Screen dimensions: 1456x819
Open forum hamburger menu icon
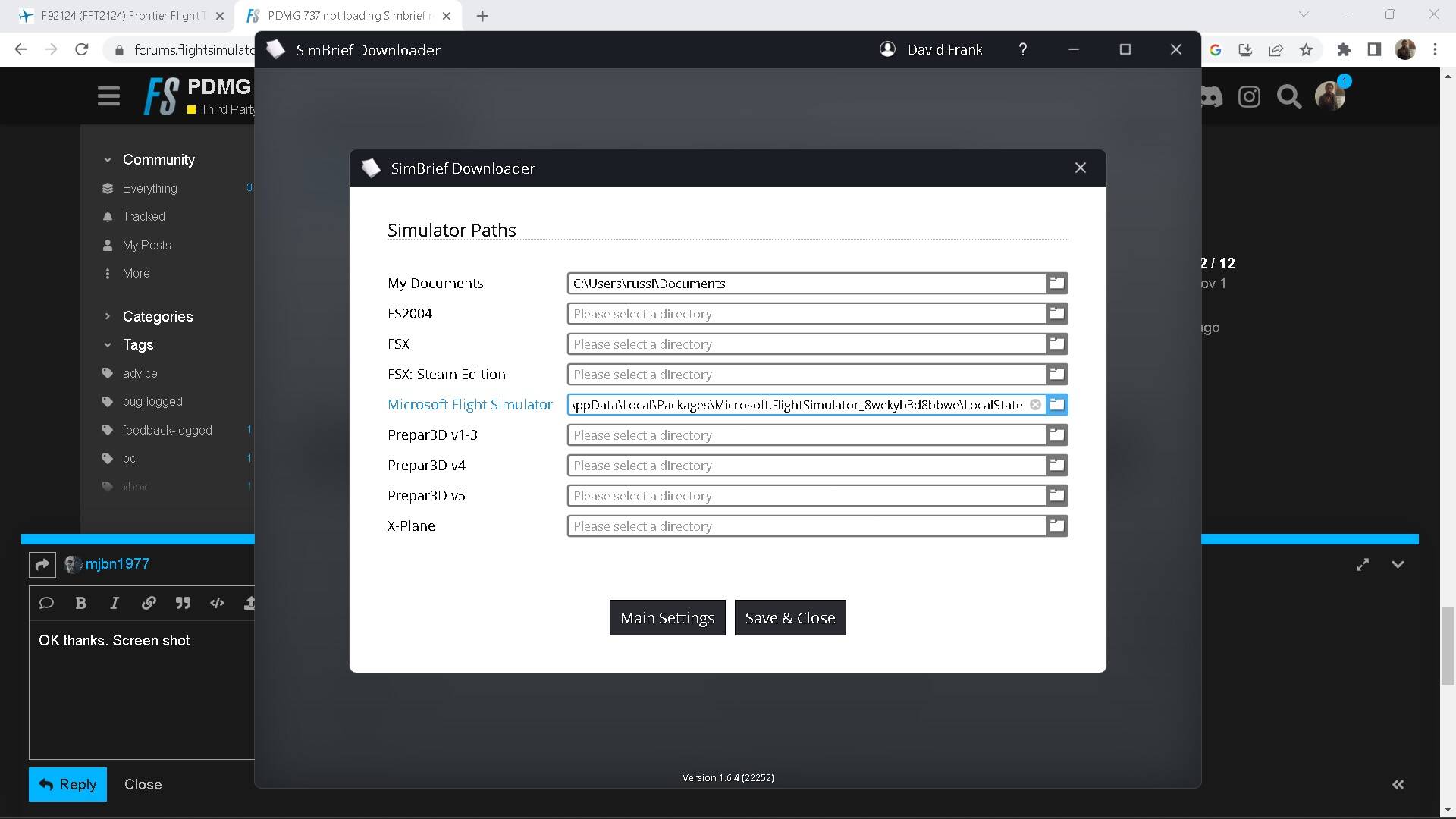coord(108,96)
